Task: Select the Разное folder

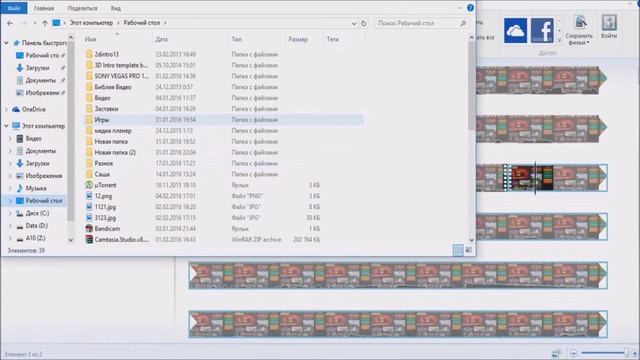Action: point(104,163)
